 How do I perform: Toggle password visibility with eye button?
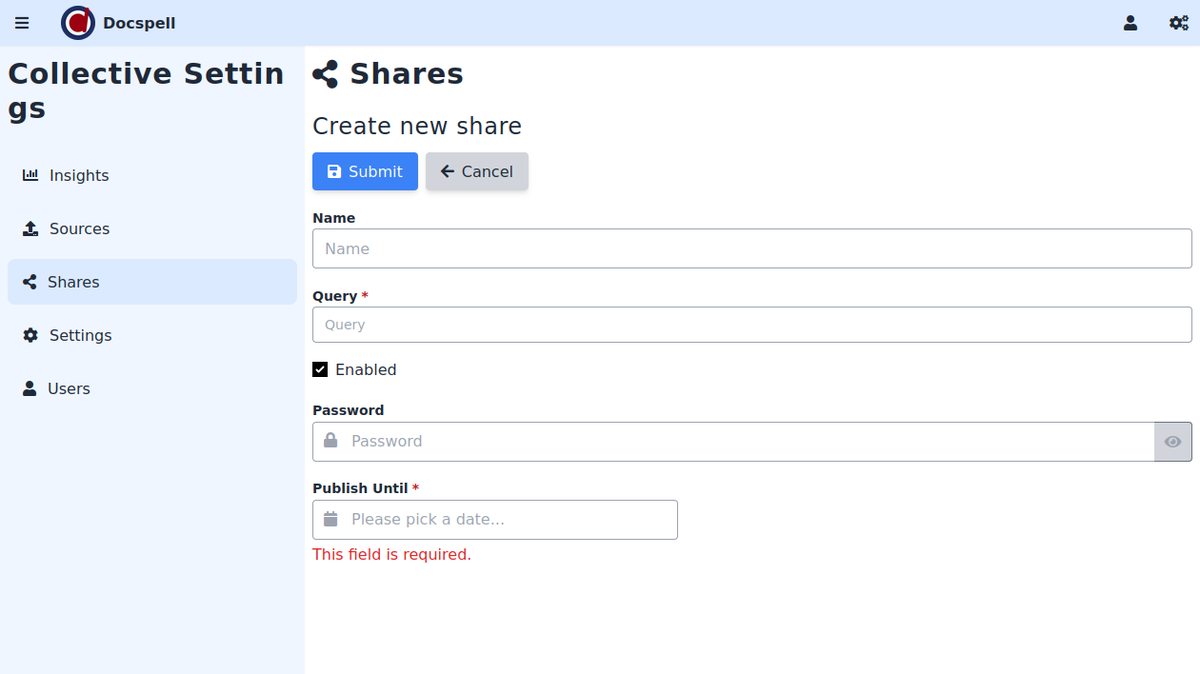pyautogui.click(x=1172, y=441)
